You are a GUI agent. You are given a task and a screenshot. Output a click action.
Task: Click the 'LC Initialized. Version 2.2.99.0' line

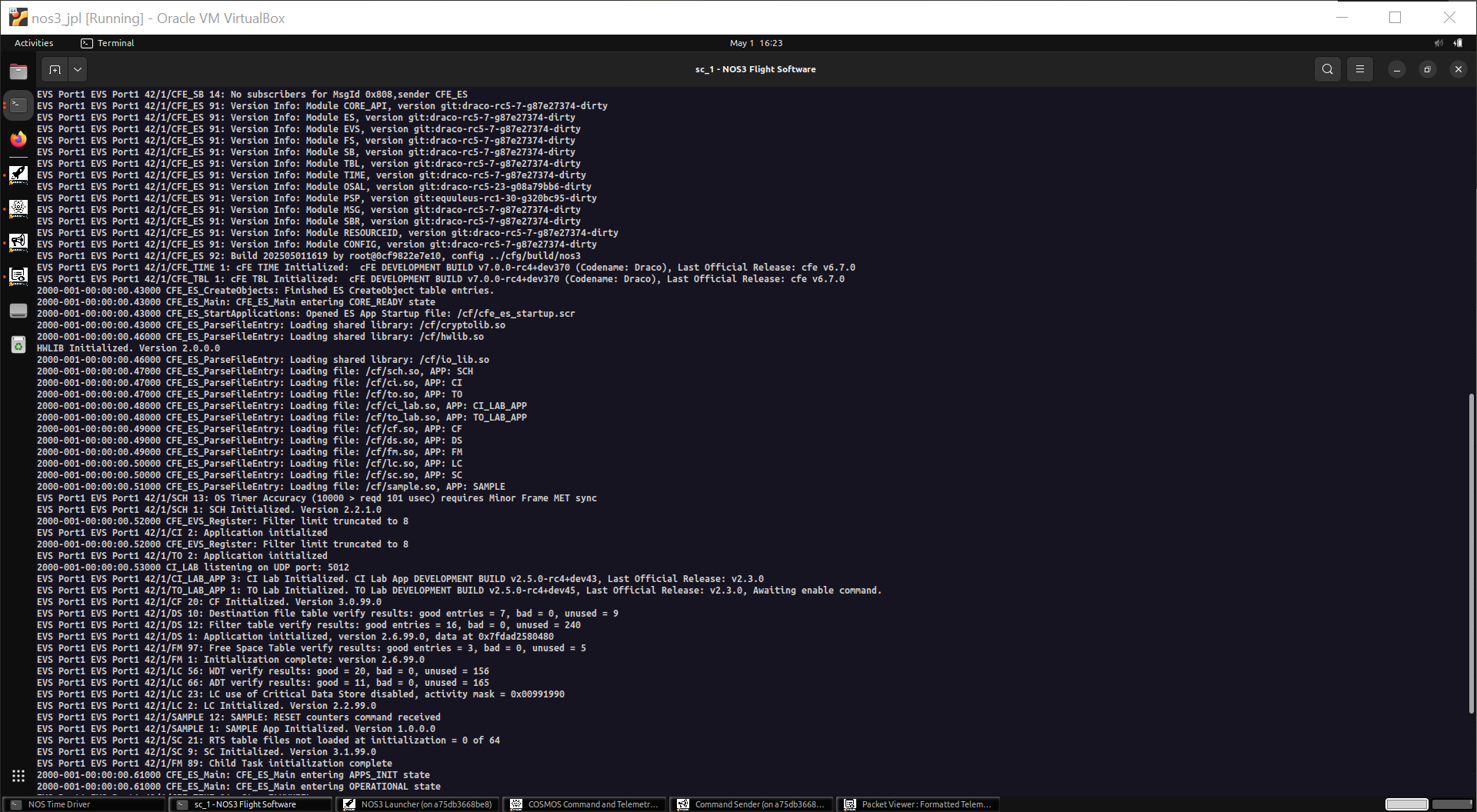pos(207,706)
